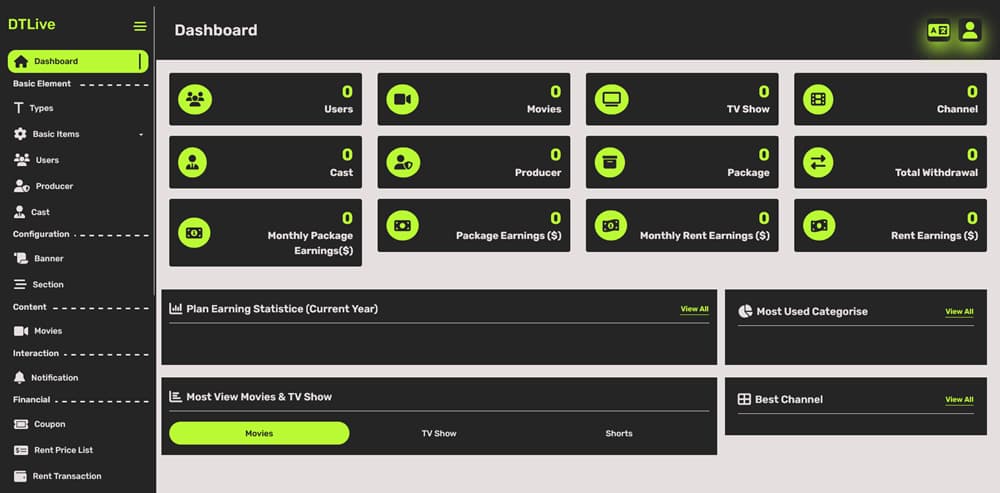Click the Channel film reel icon
The image size is (1000, 493).
(818, 99)
